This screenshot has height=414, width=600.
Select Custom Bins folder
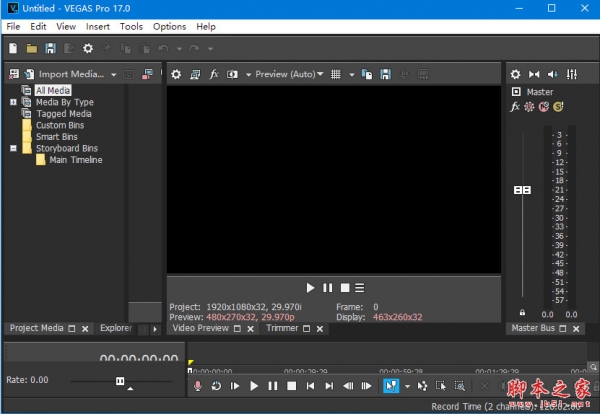coord(60,125)
